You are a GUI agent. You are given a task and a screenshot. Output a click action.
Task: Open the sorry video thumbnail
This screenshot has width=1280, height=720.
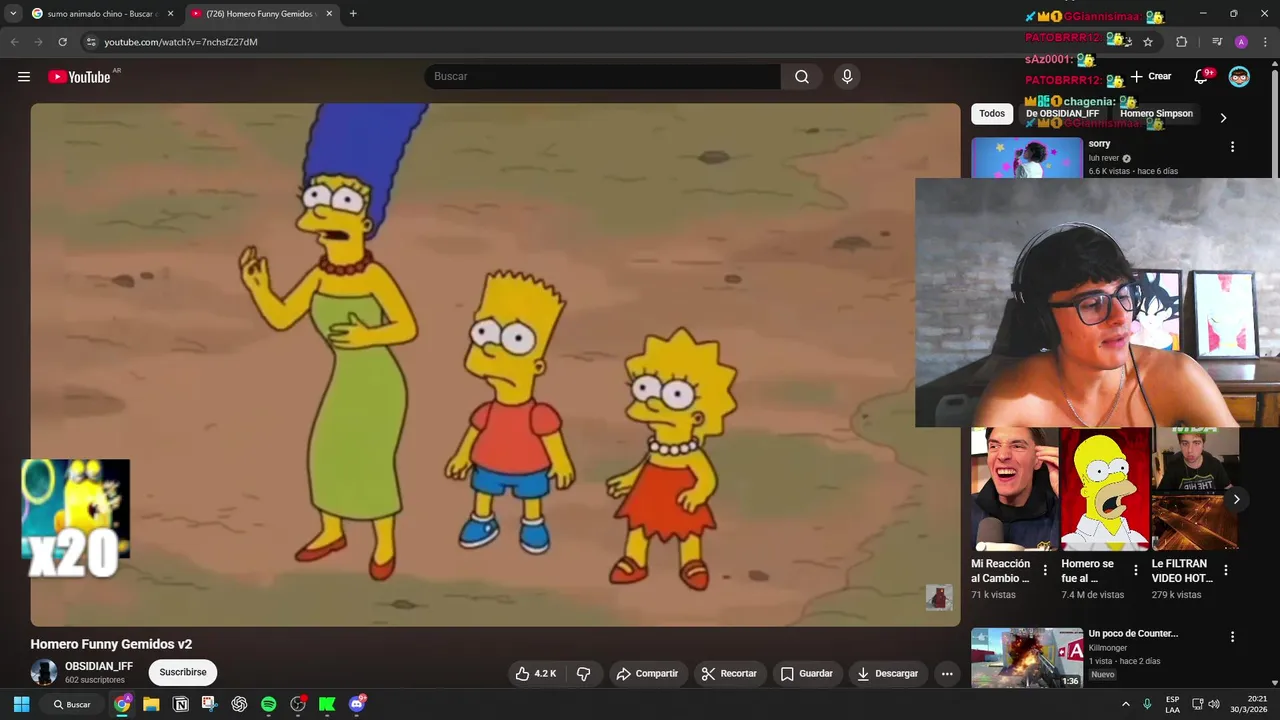click(1027, 158)
